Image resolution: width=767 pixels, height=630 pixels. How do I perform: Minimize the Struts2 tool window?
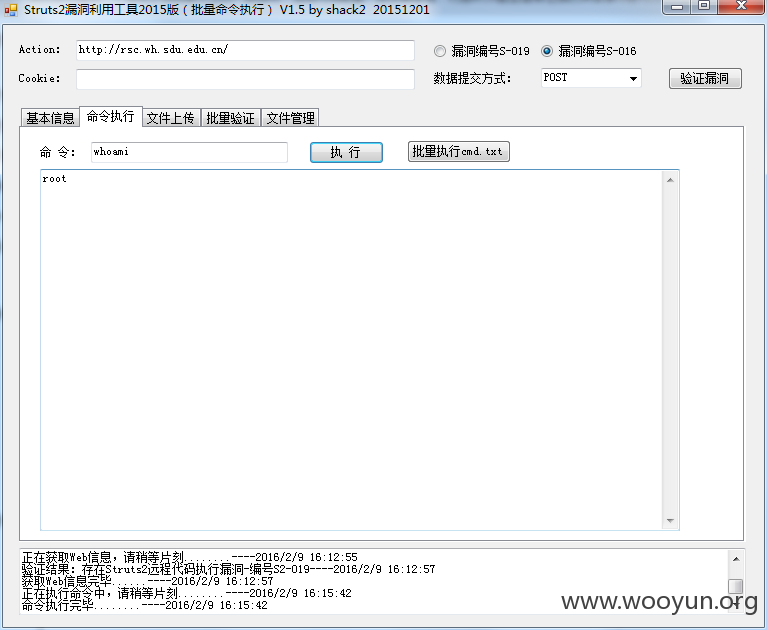click(x=677, y=7)
